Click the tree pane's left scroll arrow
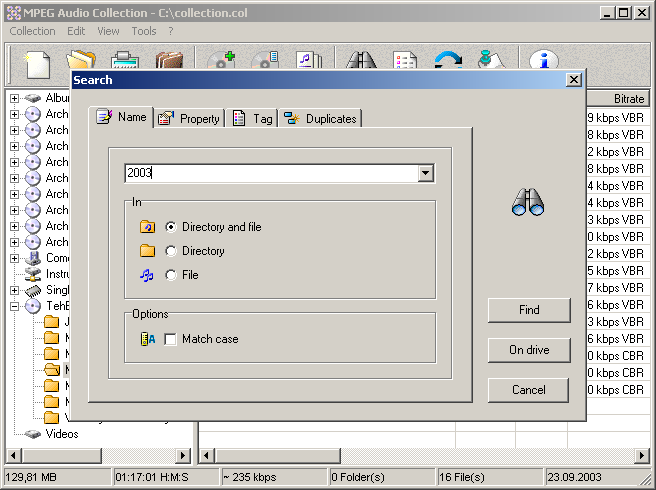The width and height of the screenshot is (656, 490). [14, 455]
